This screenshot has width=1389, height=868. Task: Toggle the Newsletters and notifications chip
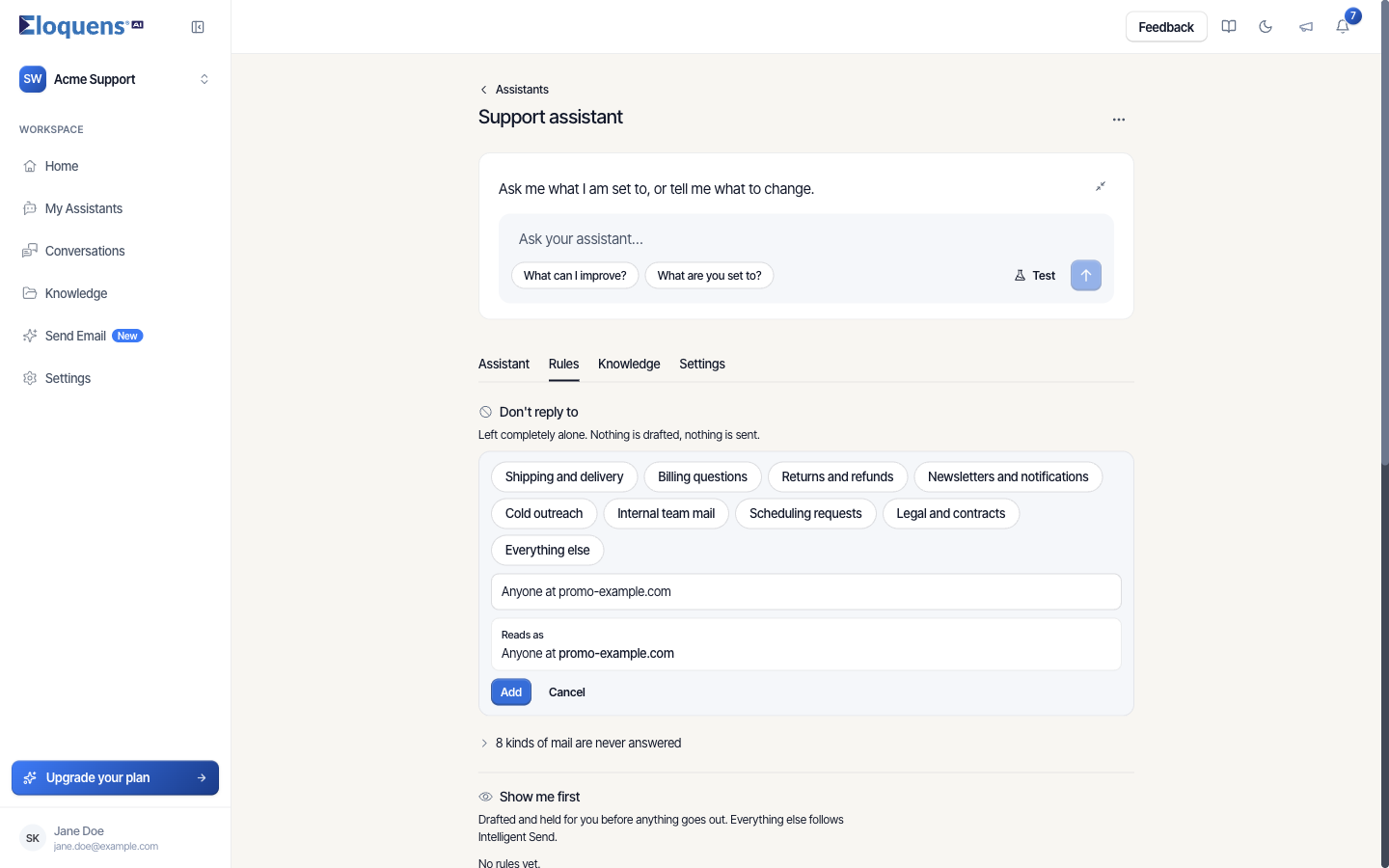1008,476
